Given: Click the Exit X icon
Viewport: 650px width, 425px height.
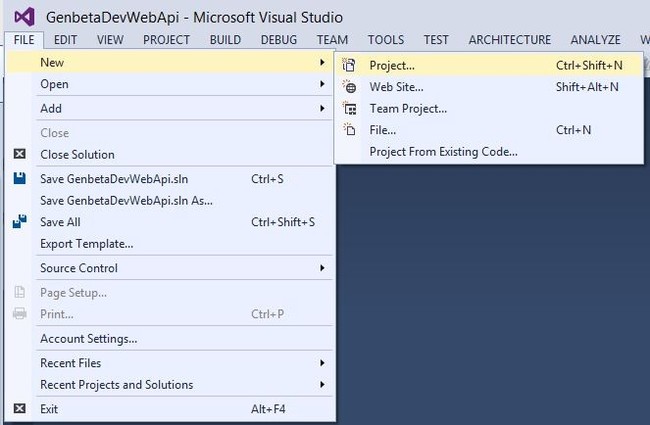Looking at the screenshot, I should 19,409.
